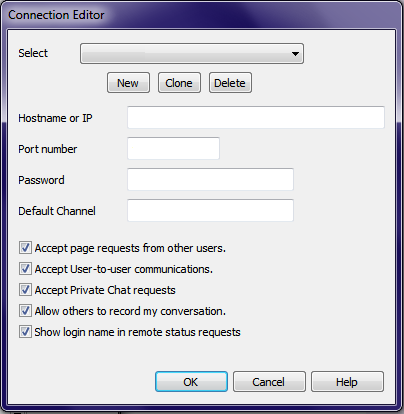404x414 pixels.
Task: Open the Select connection dropdown
Action: click(192, 53)
